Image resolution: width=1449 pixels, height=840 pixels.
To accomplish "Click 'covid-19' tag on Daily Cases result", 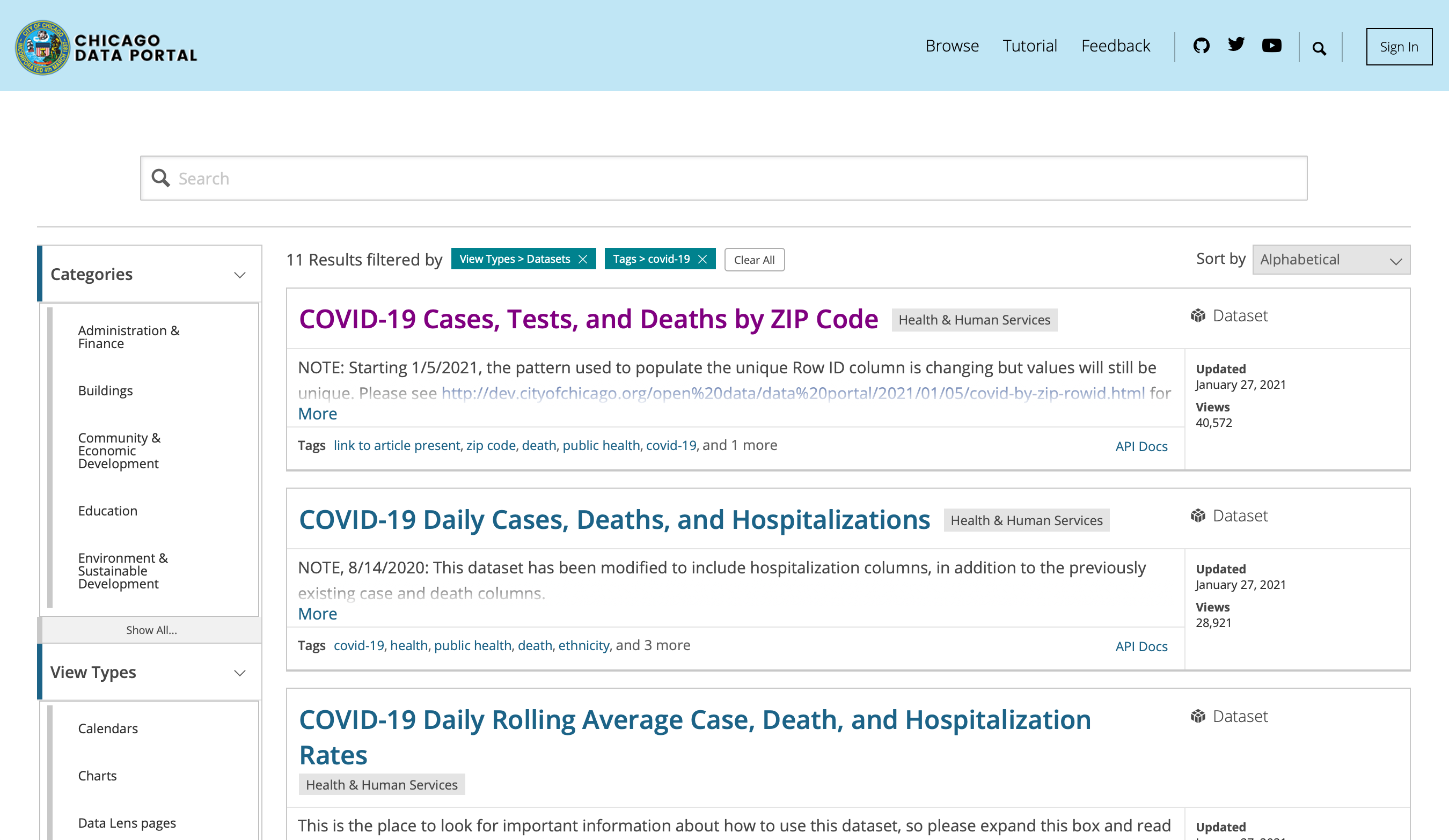I will 359,645.
